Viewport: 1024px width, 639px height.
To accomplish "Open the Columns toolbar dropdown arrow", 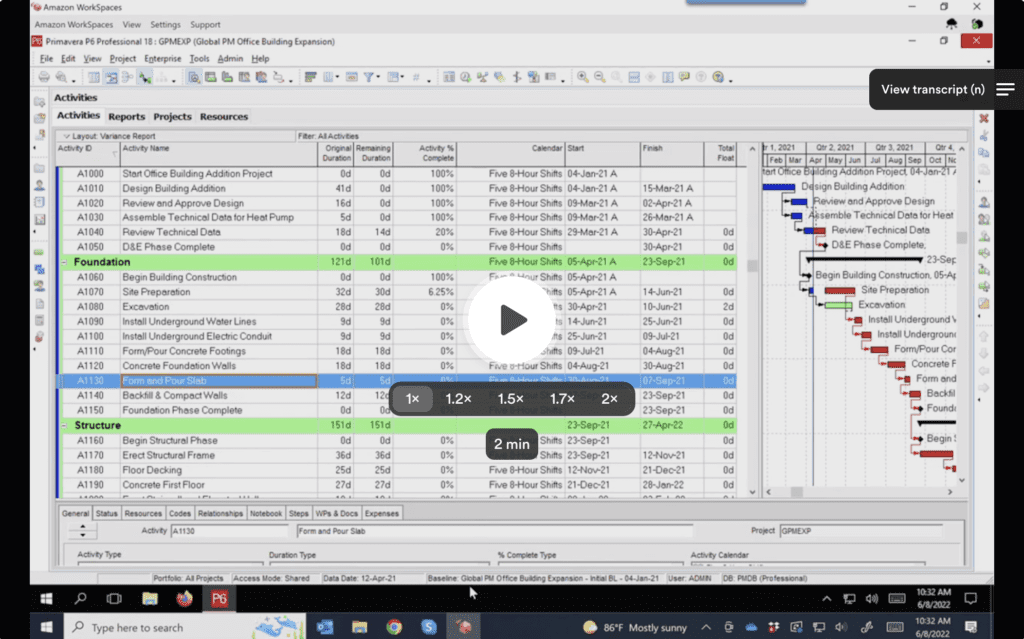I will 337,78.
